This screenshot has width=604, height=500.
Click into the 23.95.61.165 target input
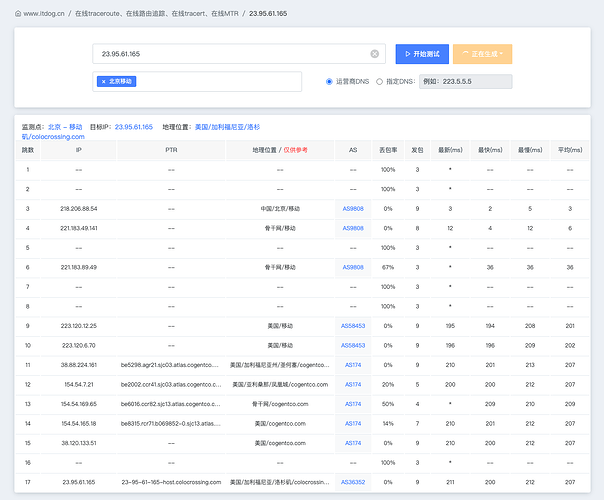click(231, 54)
